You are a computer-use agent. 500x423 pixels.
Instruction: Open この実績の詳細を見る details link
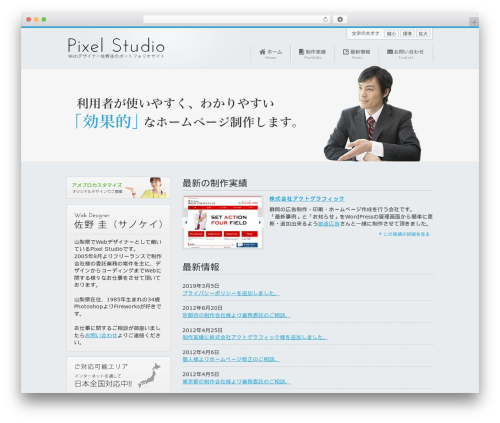406,234
